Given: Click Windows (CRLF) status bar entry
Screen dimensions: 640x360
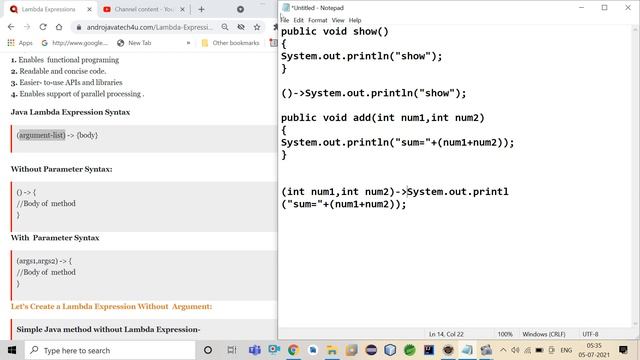Looking at the screenshot, I should click(x=544, y=334).
